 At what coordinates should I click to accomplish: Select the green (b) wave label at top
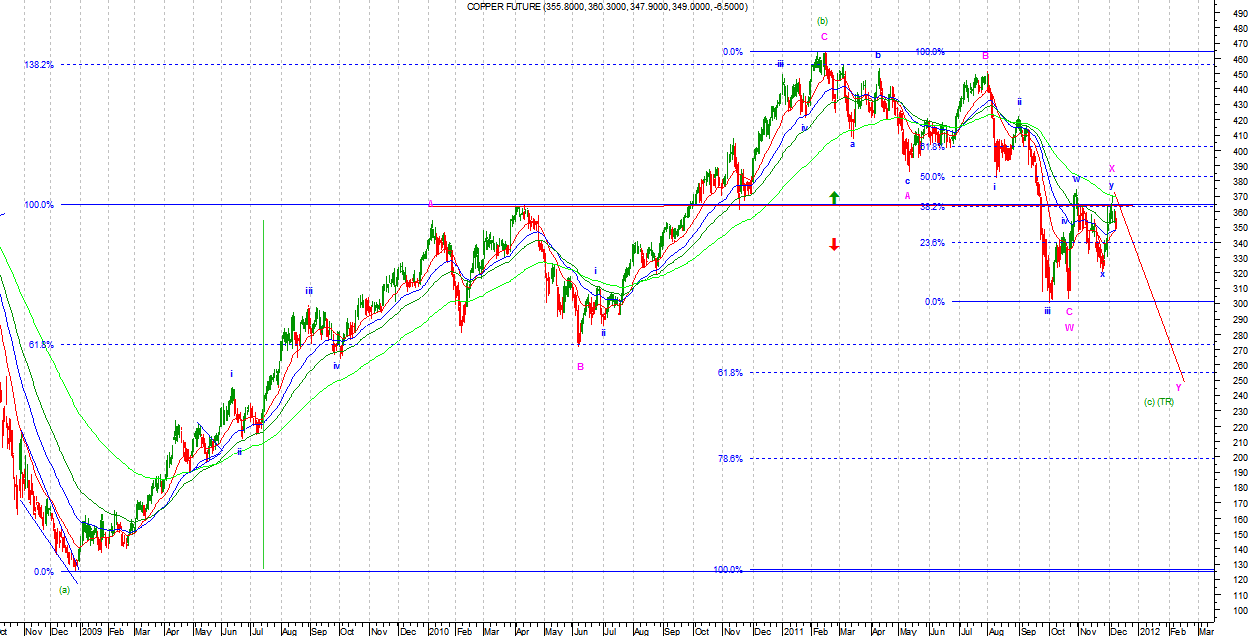822,21
